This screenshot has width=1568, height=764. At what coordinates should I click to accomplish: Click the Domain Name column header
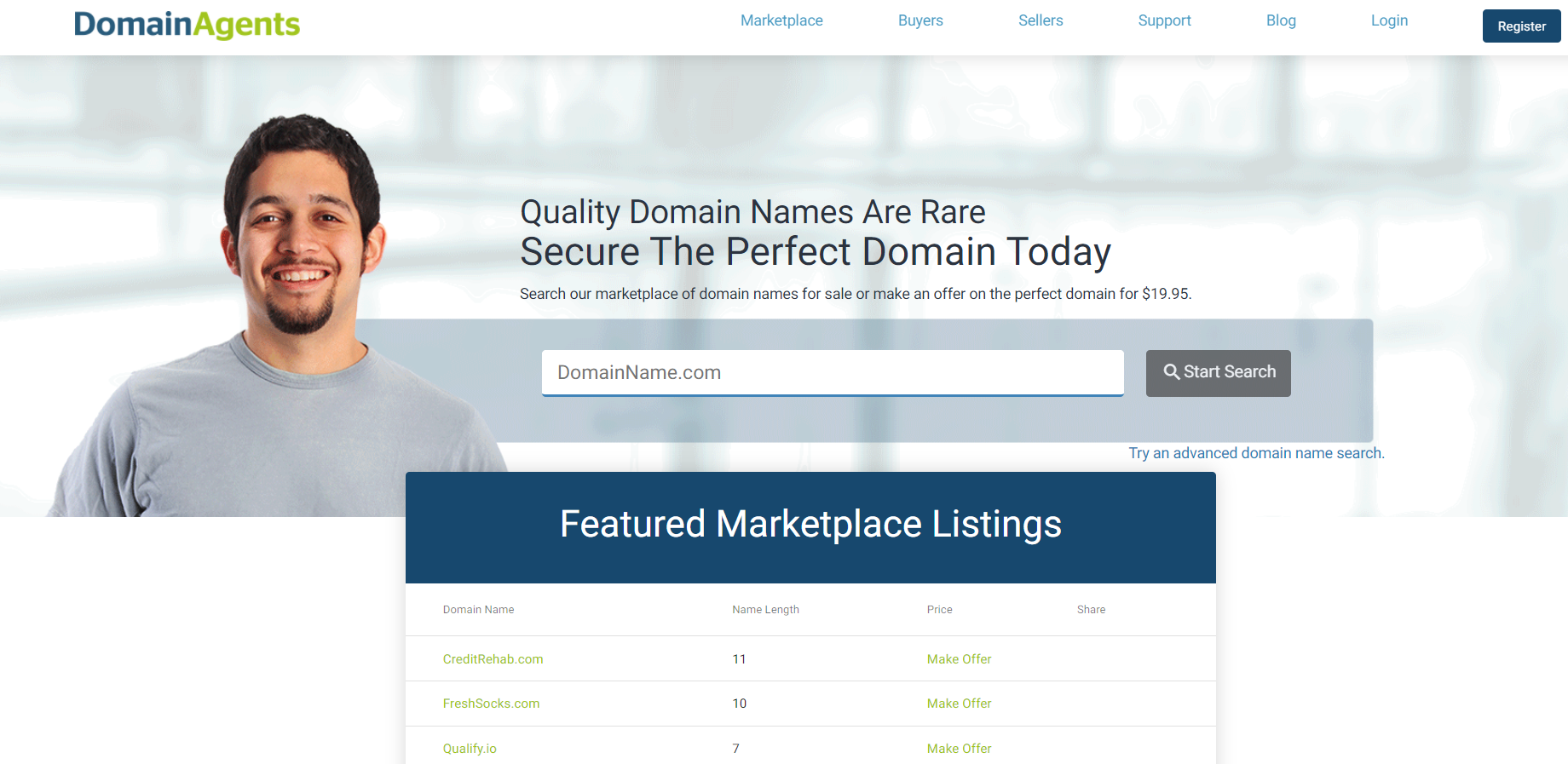pos(478,610)
